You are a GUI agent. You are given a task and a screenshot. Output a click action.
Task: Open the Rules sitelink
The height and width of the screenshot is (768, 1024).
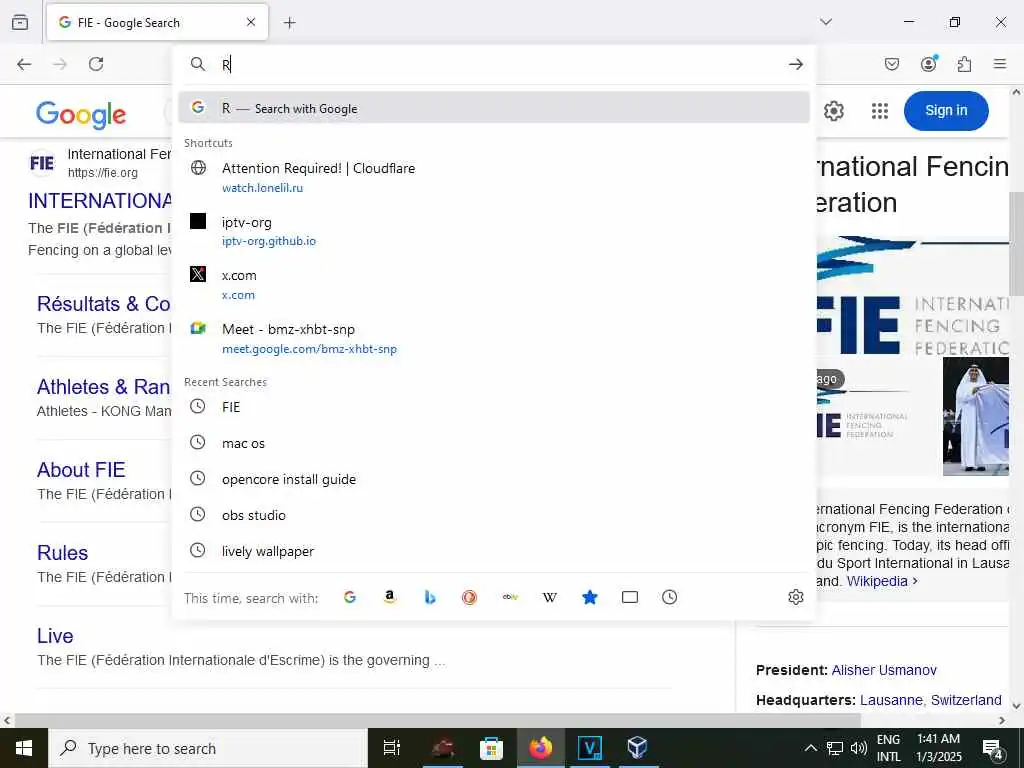point(62,552)
